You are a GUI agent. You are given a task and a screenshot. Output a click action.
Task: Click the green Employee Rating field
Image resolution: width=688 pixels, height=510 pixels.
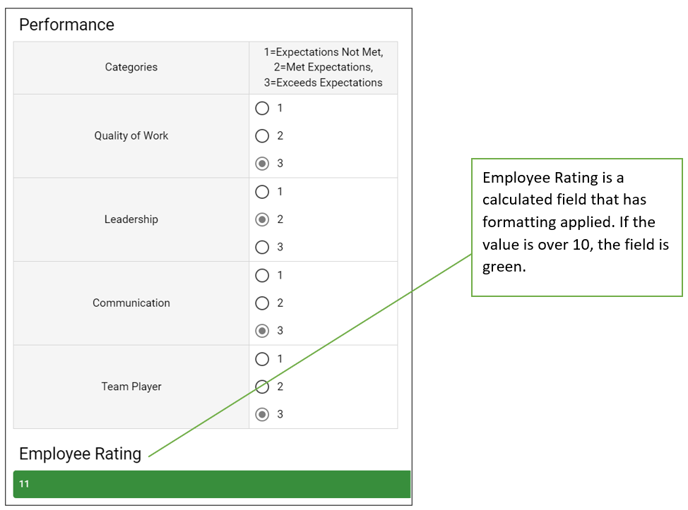(211, 484)
